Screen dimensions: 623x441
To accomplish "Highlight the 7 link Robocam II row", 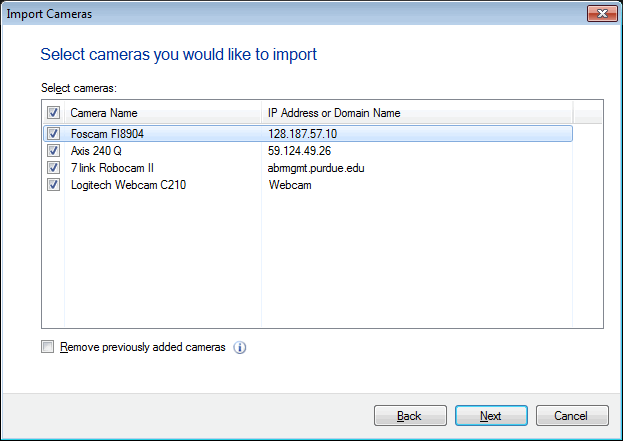I will pyautogui.click(x=110, y=167).
